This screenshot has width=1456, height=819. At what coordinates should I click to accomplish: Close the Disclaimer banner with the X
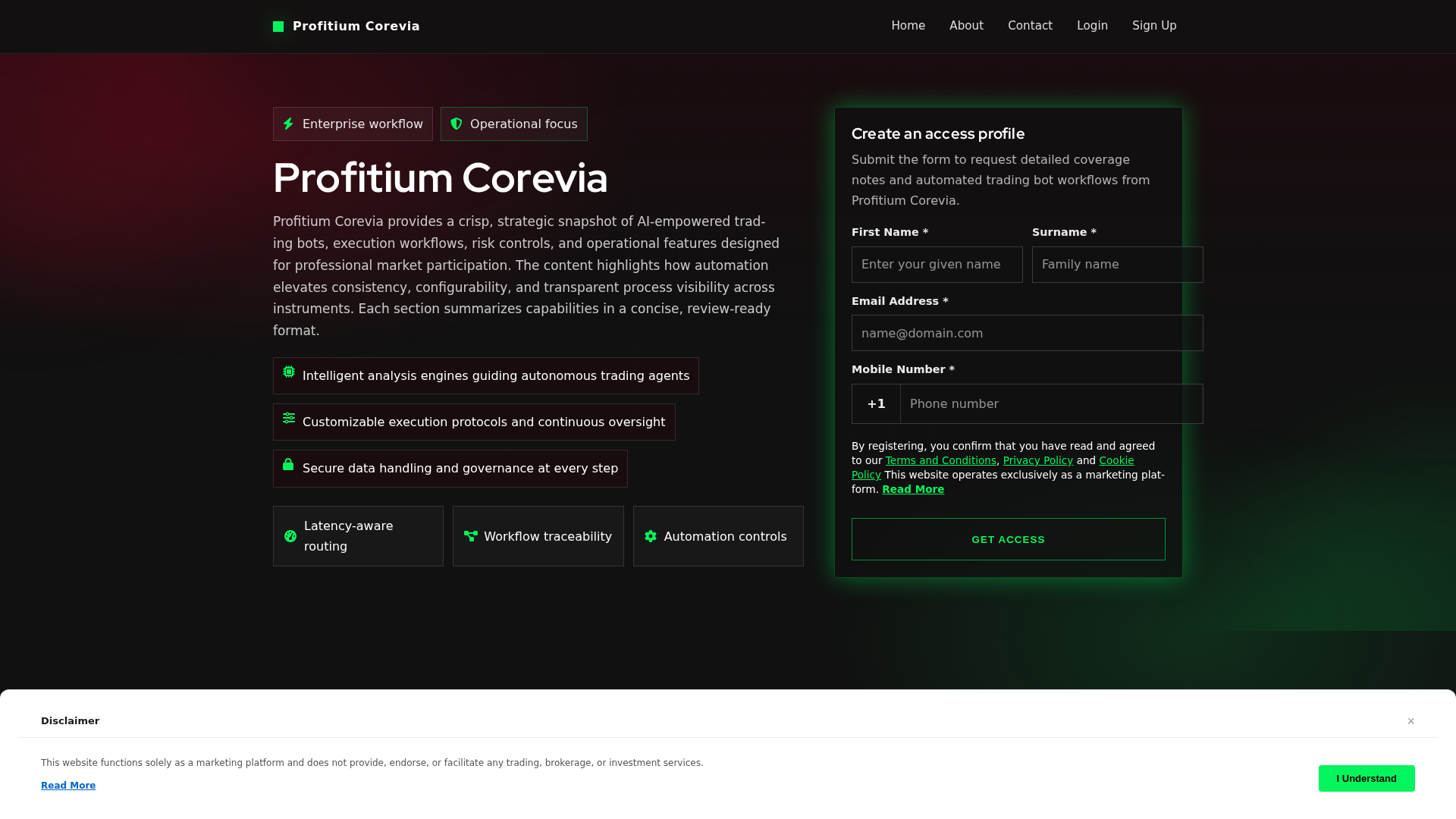[x=1411, y=721]
